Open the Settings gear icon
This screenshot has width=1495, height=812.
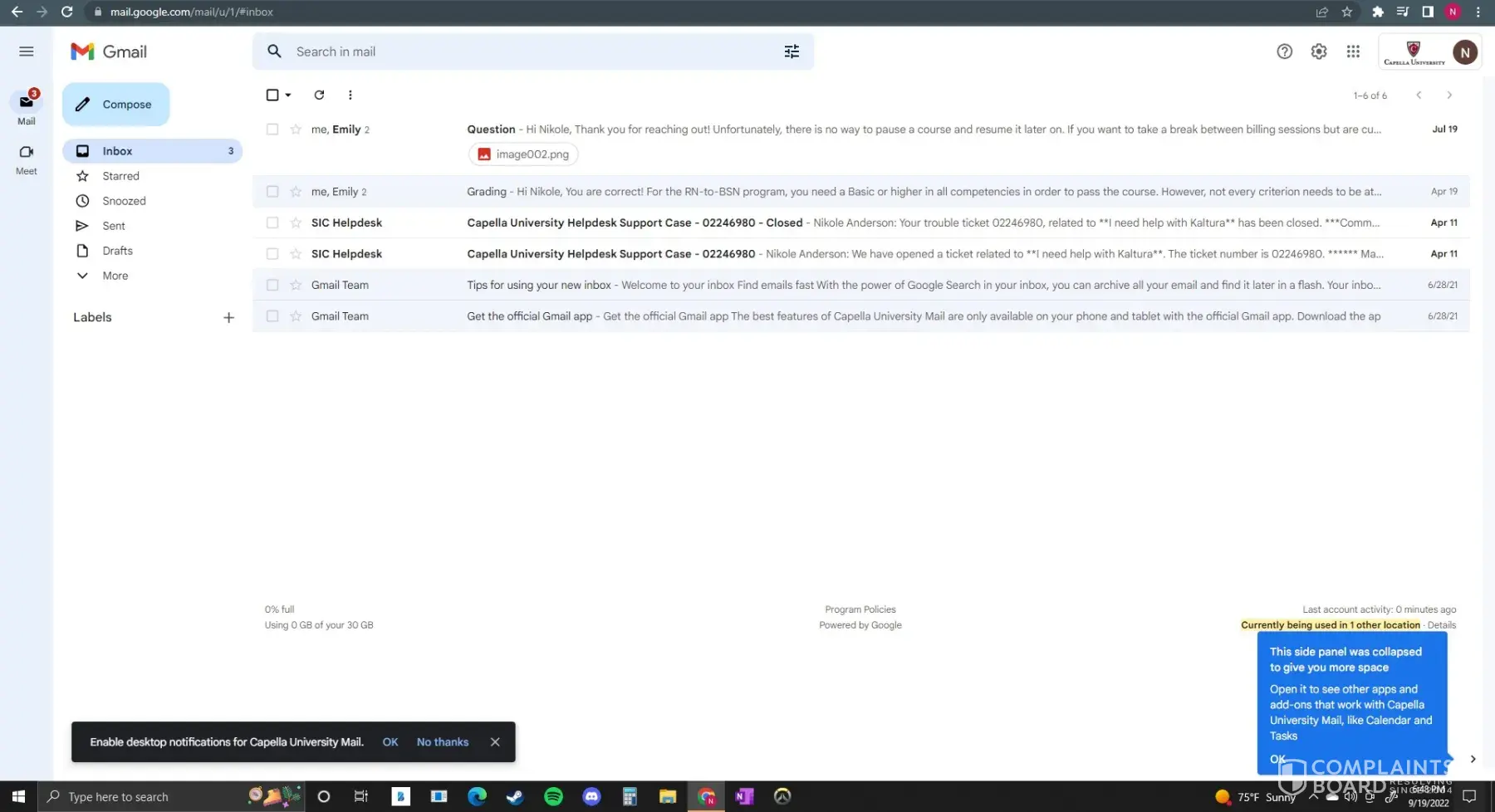point(1319,51)
